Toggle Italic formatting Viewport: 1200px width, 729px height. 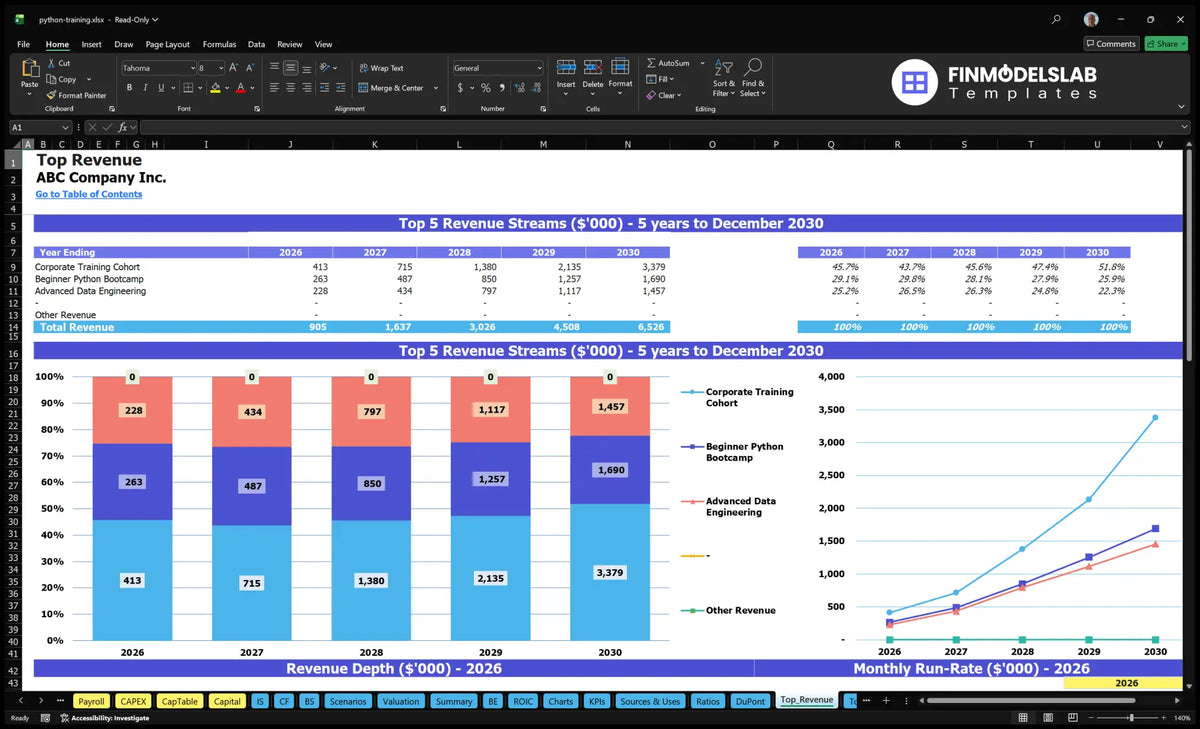(145, 88)
